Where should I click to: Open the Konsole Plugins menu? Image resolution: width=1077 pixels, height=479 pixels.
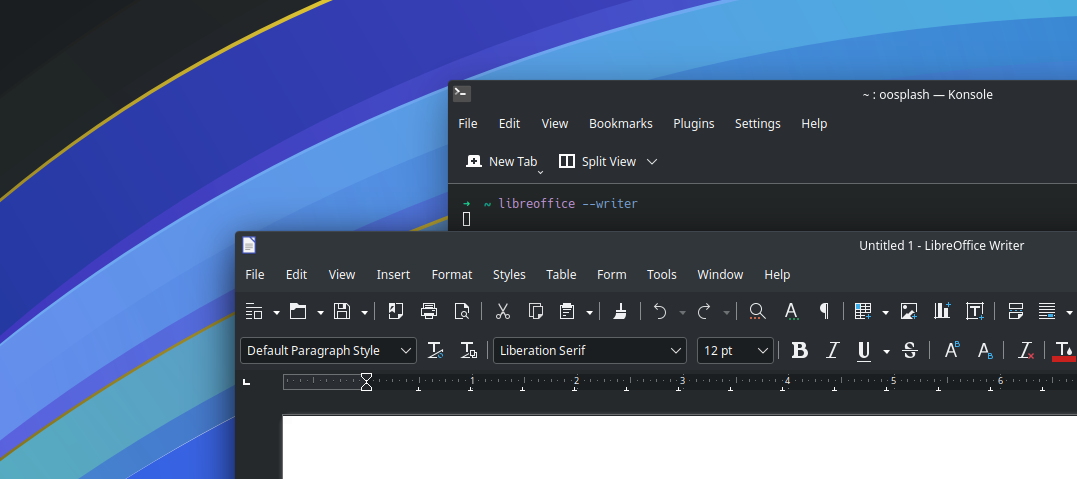pos(693,124)
